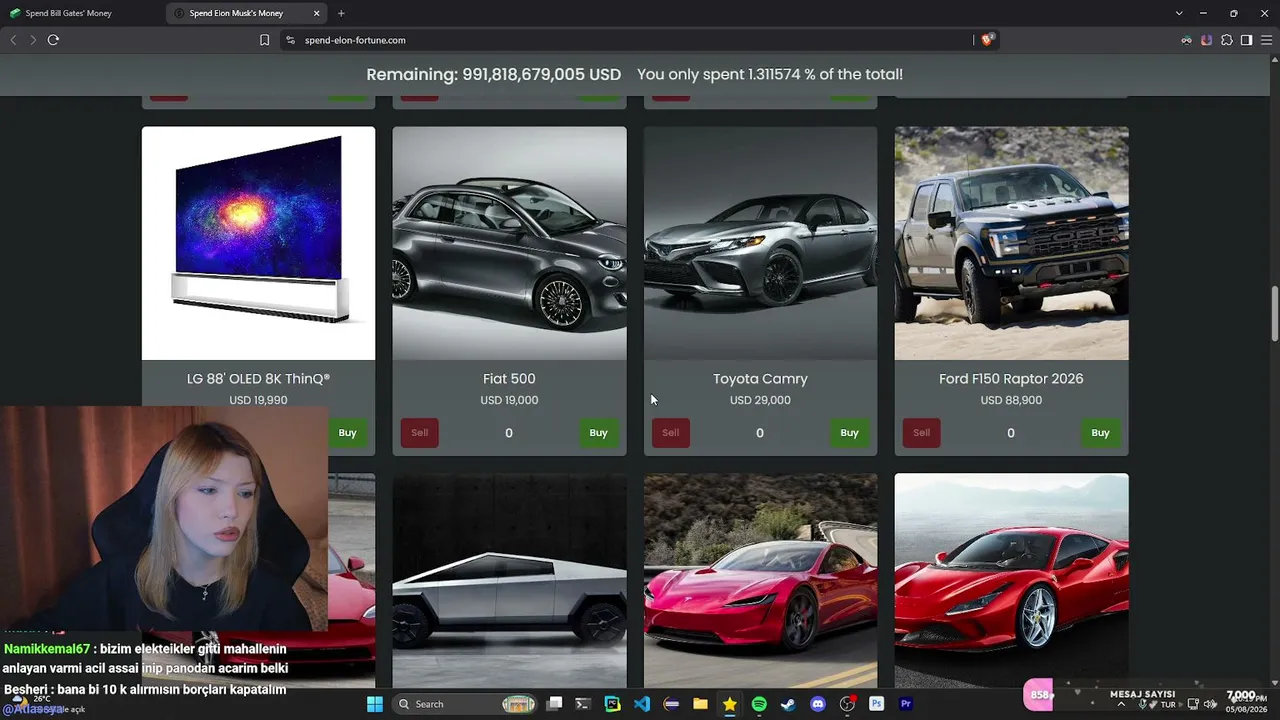Sell a Fiat 500
Viewport: 1280px width, 720px height.
pos(419,433)
